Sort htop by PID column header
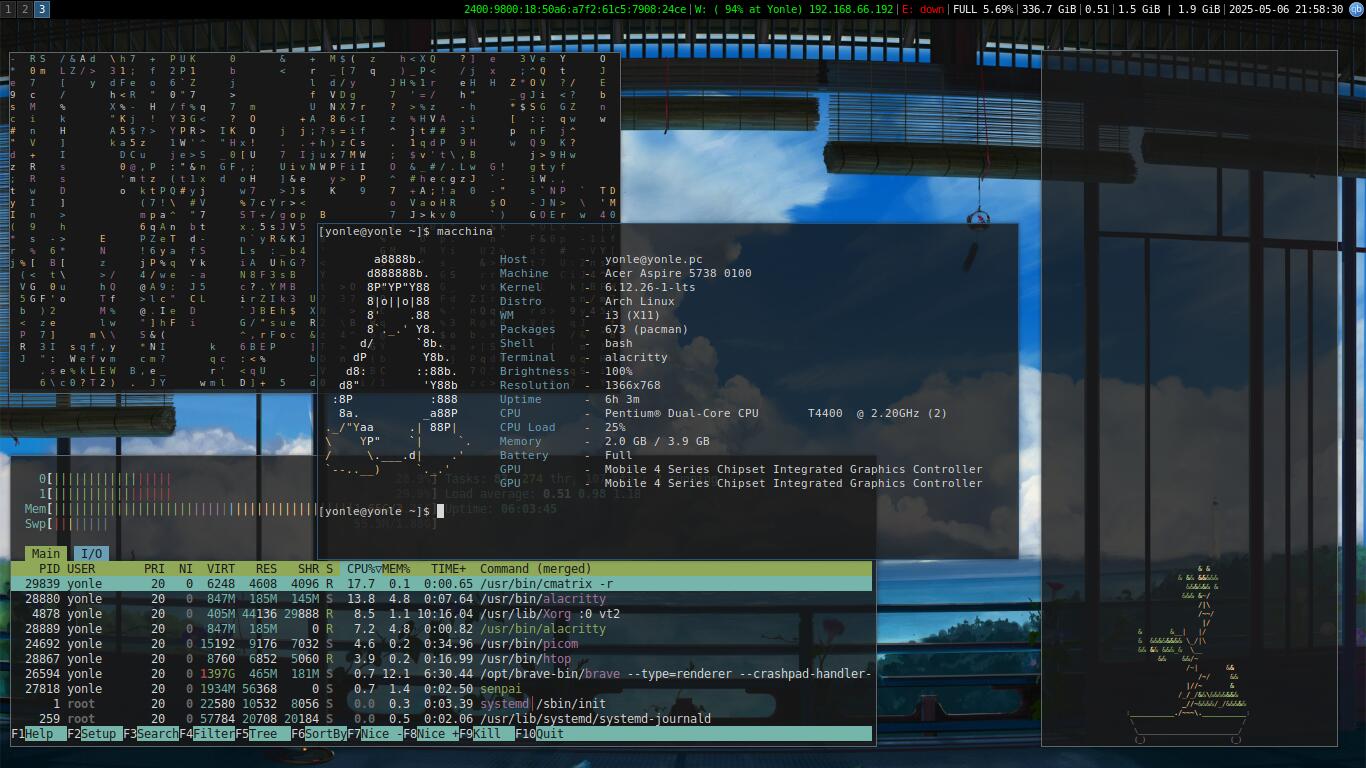Viewport: 1366px width, 768px height. pos(49,569)
